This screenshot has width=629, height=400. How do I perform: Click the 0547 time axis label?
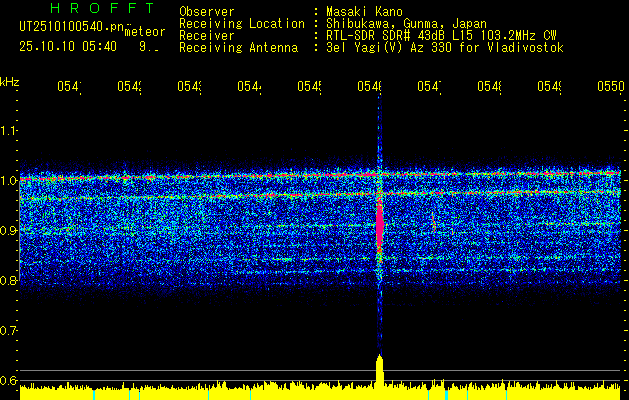click(x=429, y=86)
